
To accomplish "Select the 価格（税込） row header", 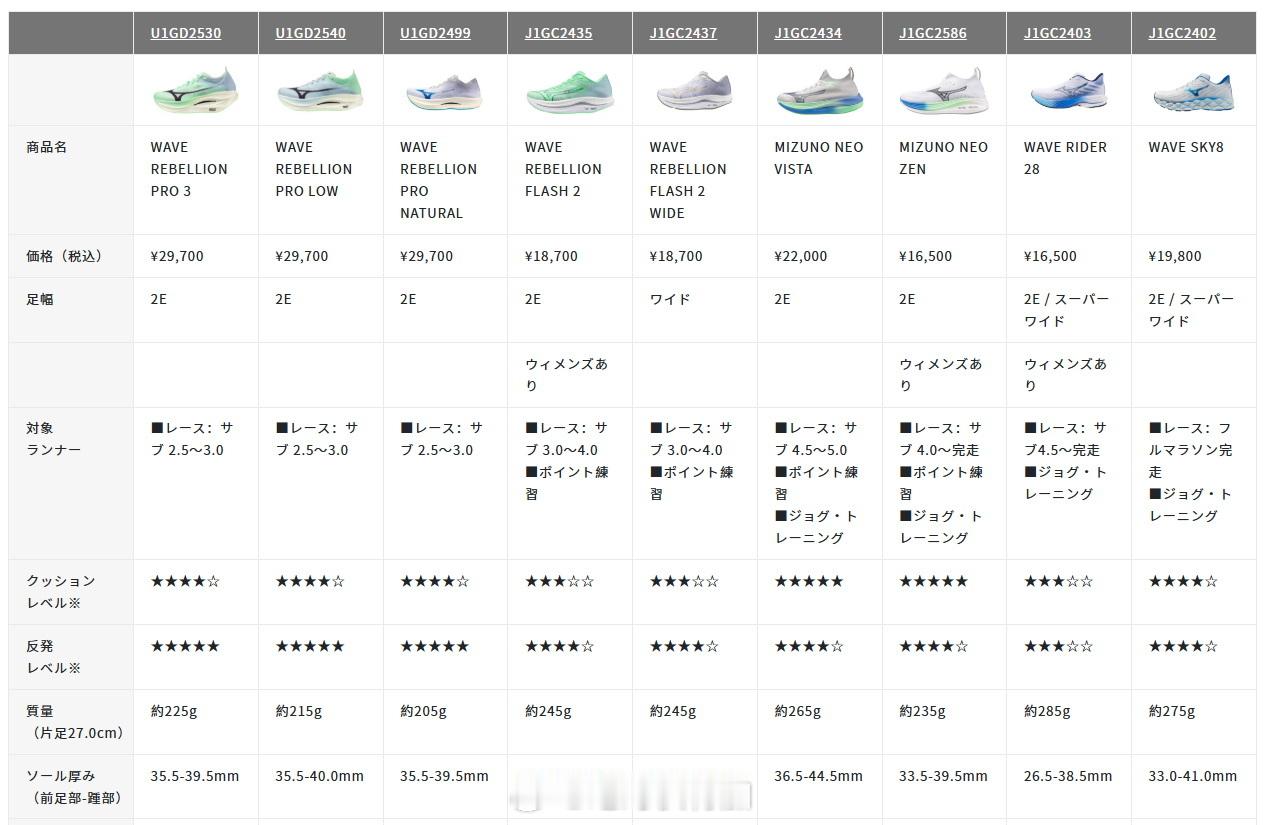I will tap(71, 256).
